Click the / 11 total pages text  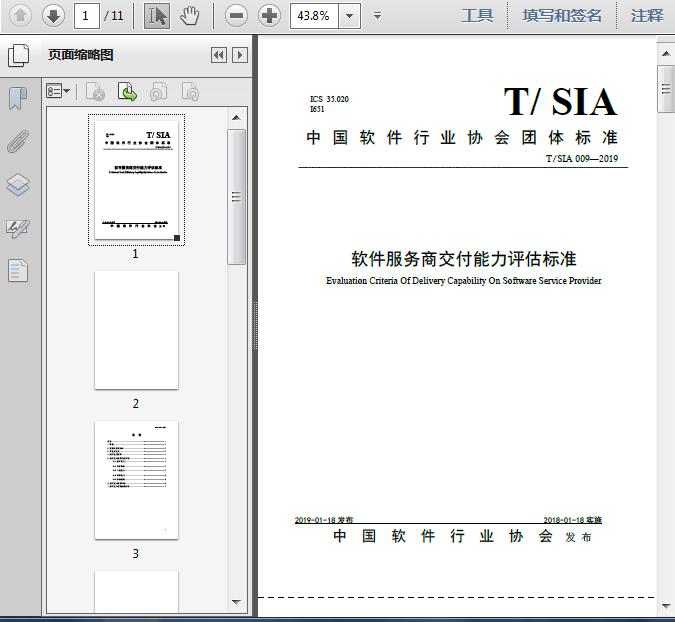[x=114, y=16]
